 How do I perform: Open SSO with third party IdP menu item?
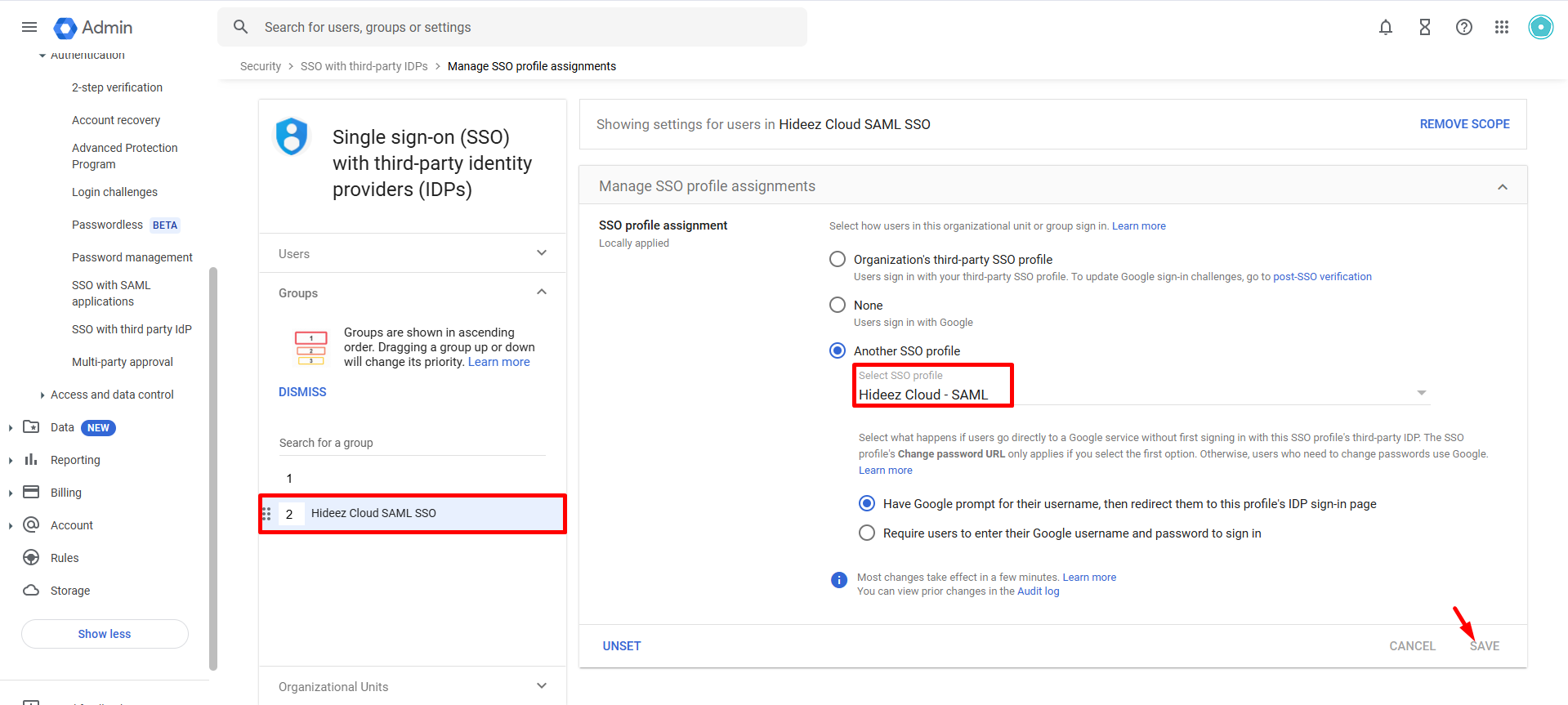point(132,329)
